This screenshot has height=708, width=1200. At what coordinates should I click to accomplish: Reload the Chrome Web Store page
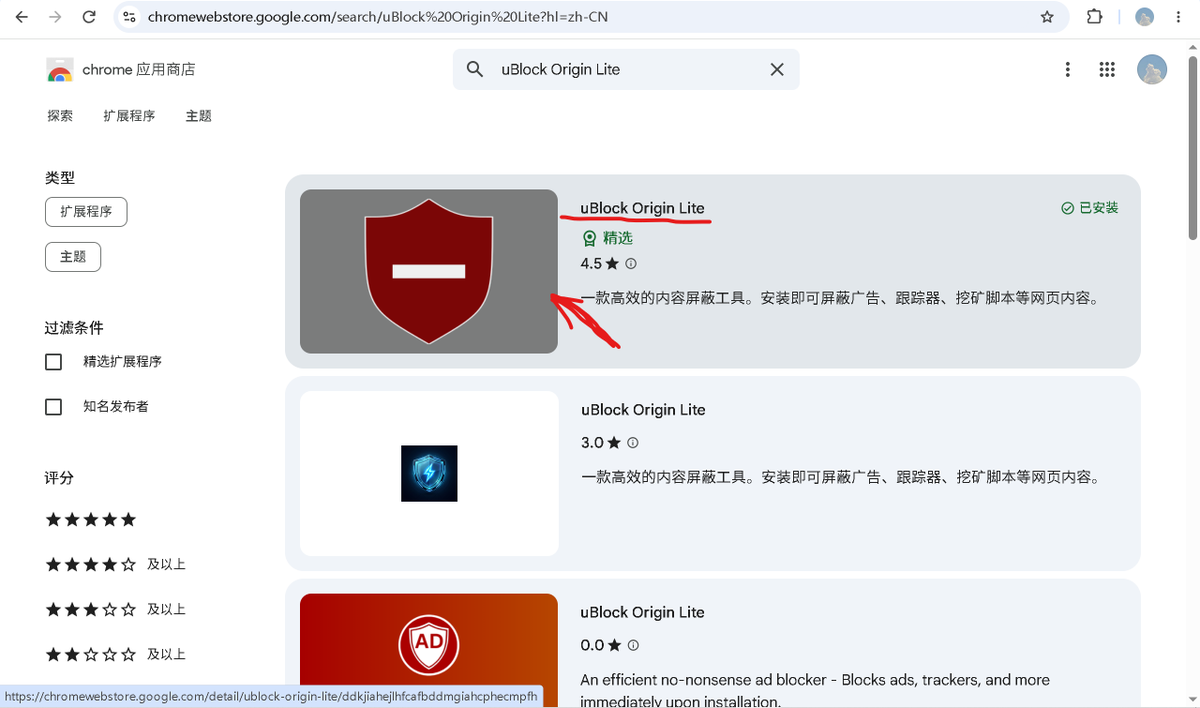(x=89, y=17)
